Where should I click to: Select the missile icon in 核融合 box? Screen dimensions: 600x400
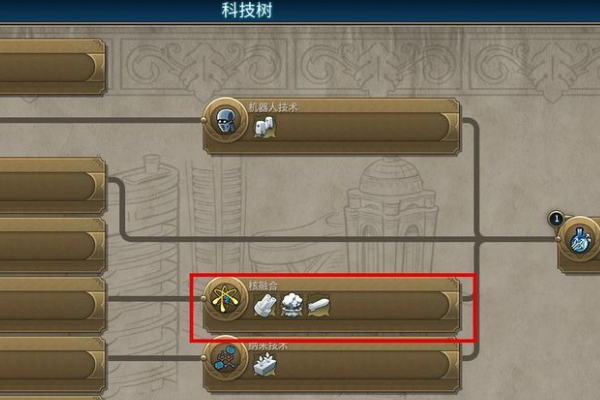click(318, 305)
